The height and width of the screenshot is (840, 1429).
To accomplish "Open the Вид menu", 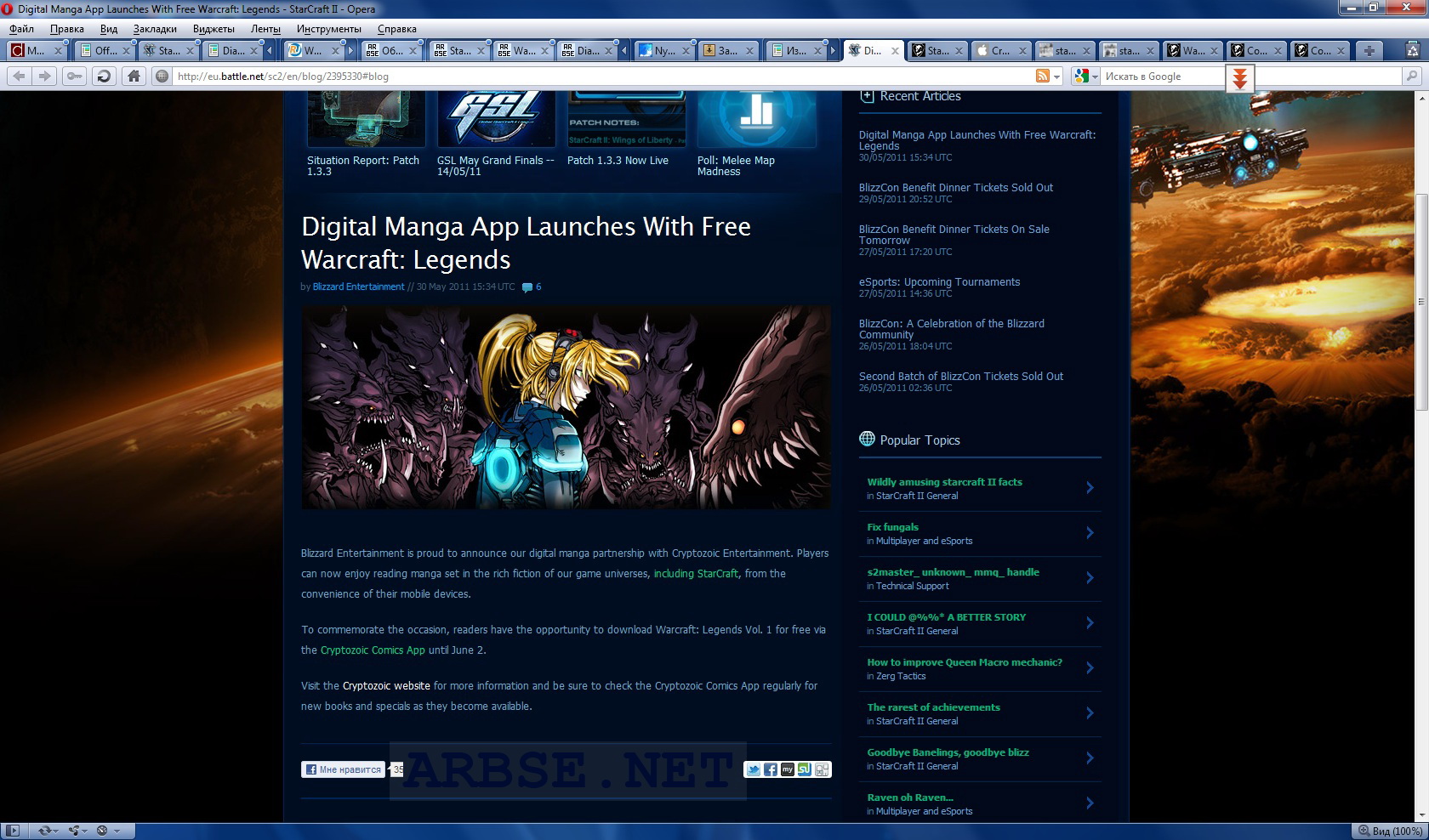I will (109, 29).
